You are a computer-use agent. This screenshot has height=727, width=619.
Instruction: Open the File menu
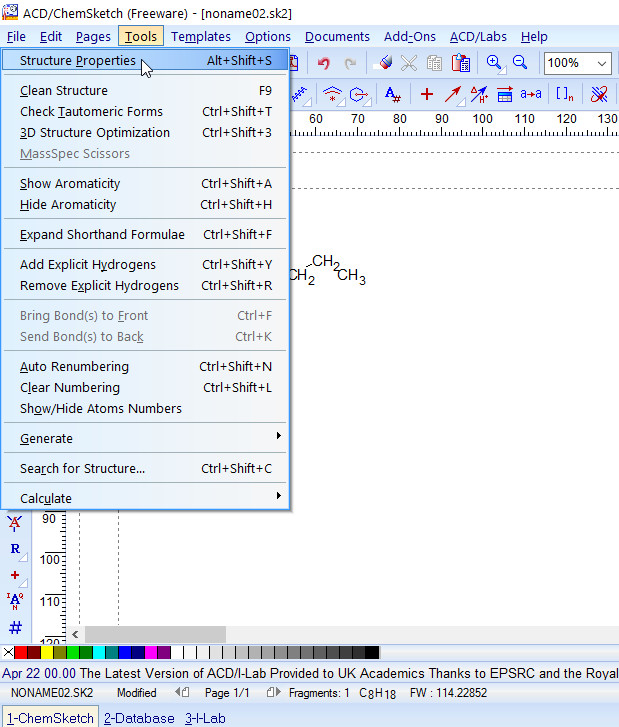pos(16,36)
